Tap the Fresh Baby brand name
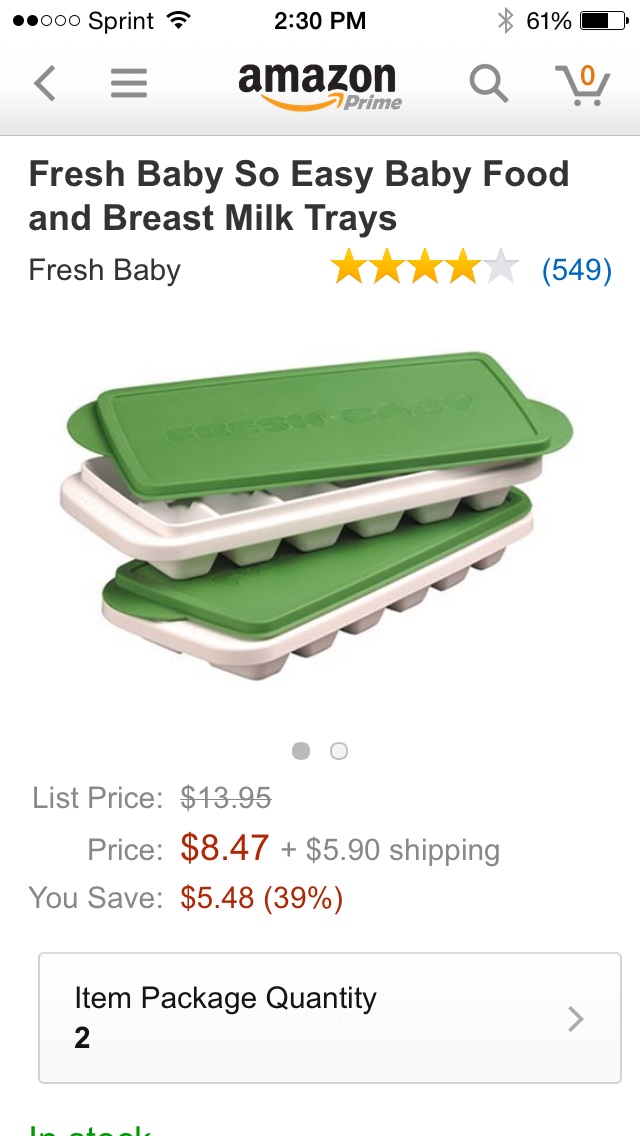 (104, 270)
